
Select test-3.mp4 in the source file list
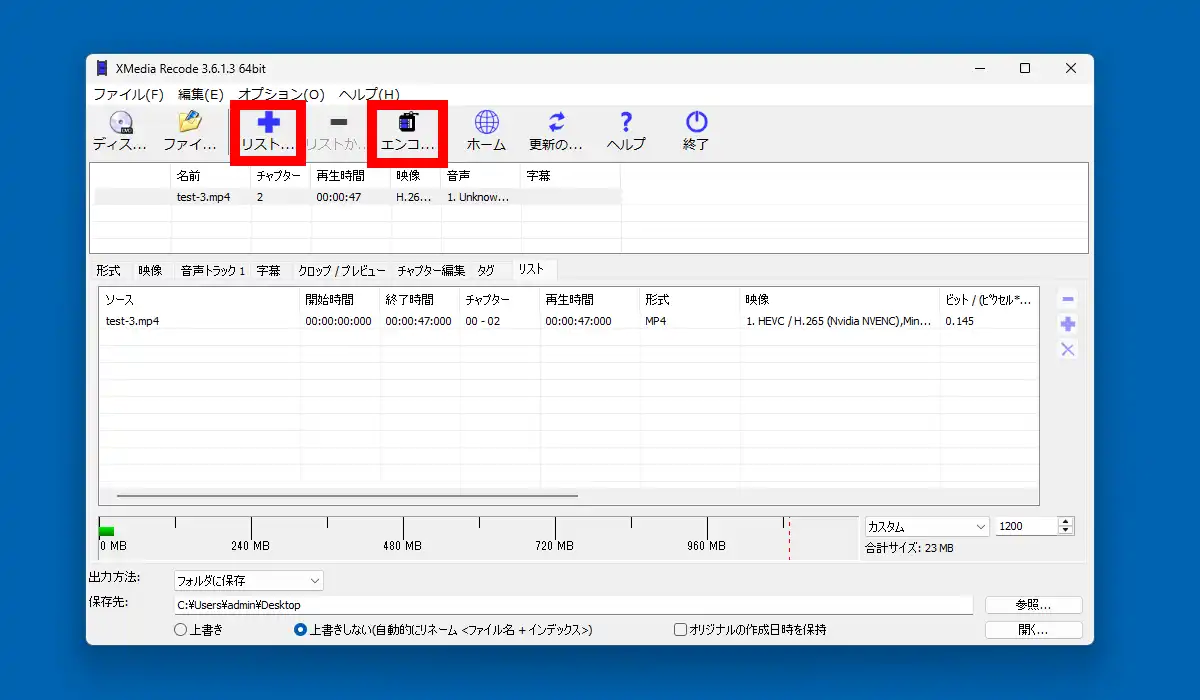tap(358, 197)
